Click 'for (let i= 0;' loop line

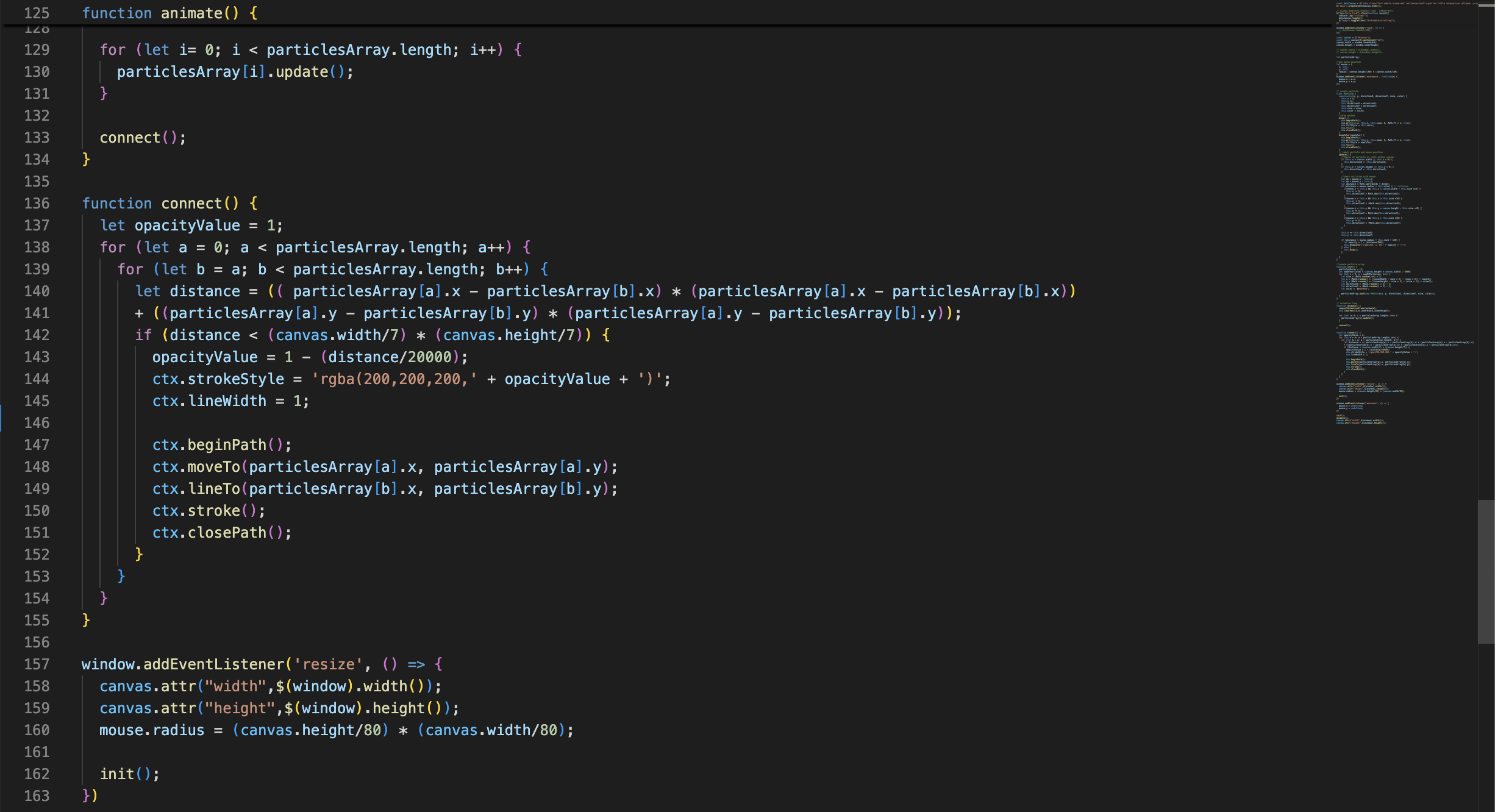(311, 50)
